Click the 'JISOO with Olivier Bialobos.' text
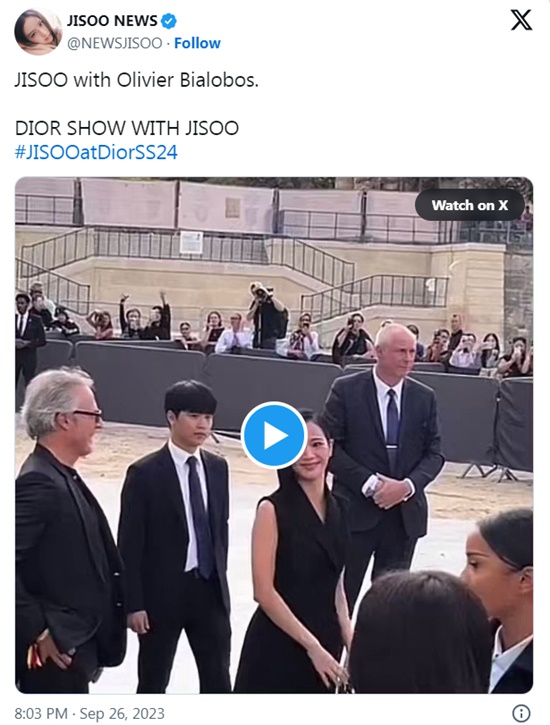The image size is (550, 725). point(137,80)
